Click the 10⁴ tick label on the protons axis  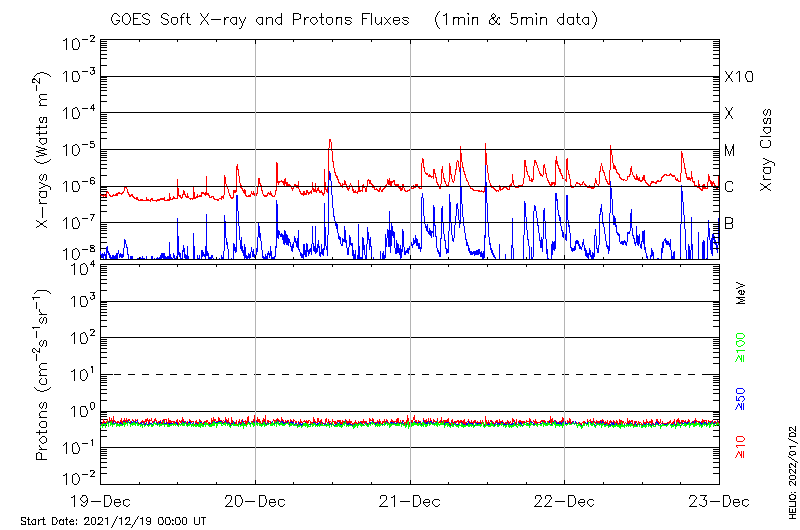[x=81, y=267]
